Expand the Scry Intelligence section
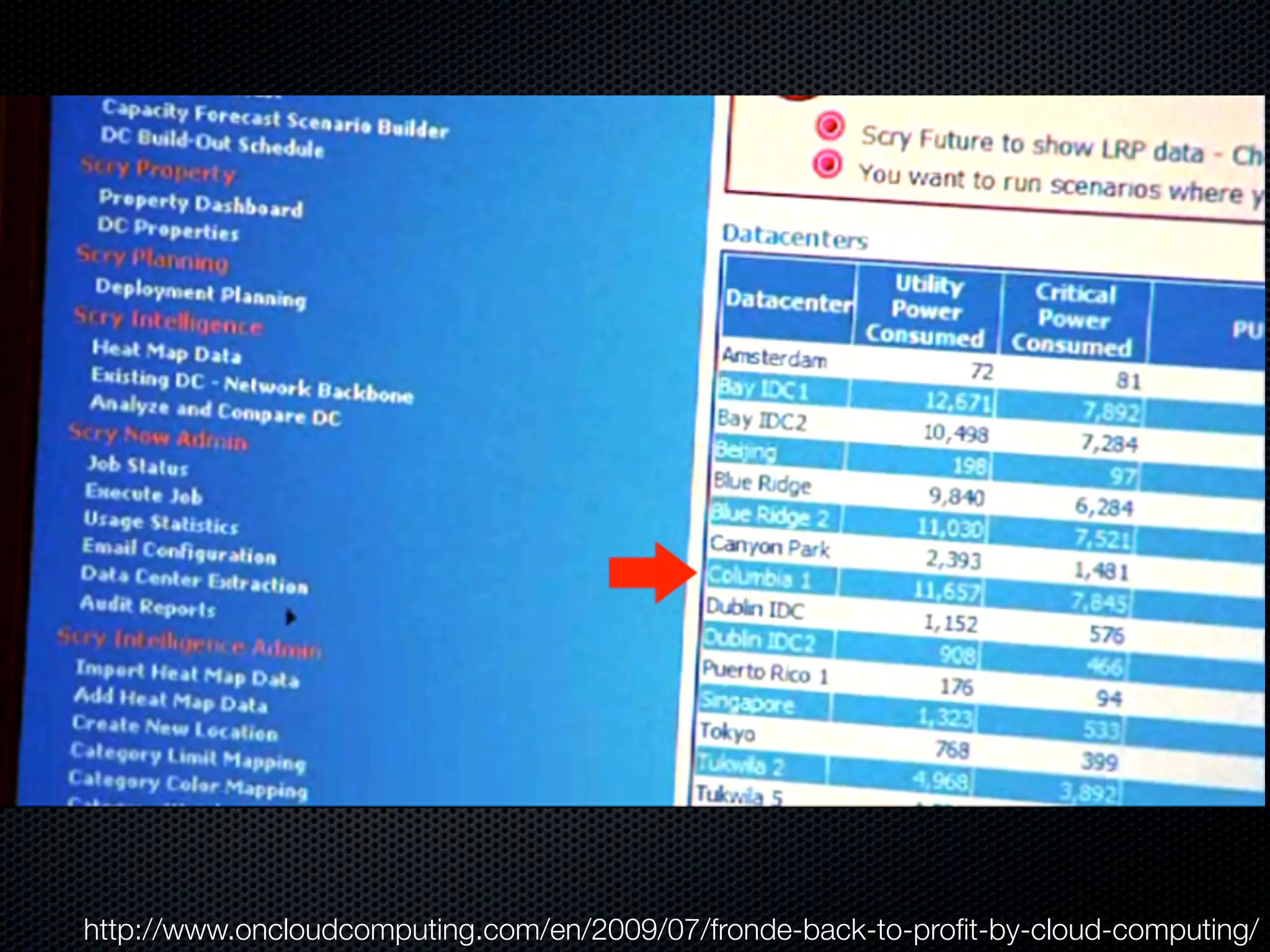Image resolution: width=1270 pixels, height=952 pixels. point(168,320)
